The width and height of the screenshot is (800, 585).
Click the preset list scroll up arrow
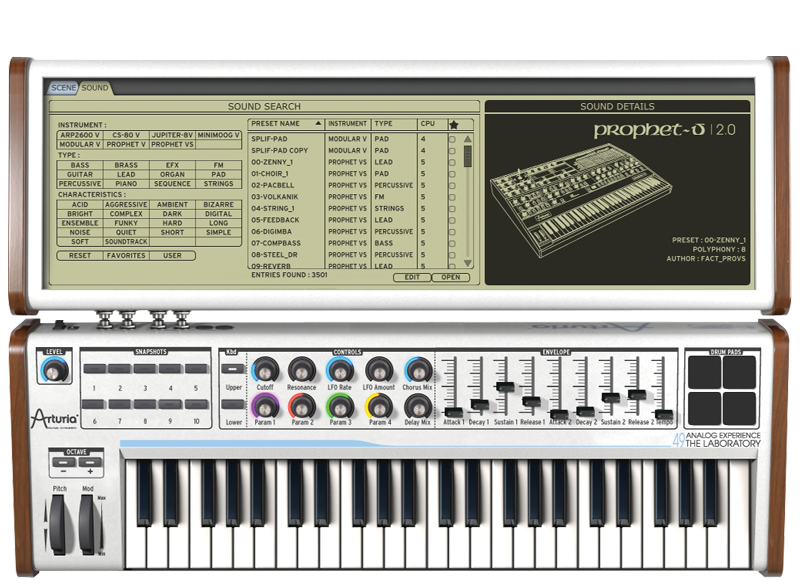(x=467, y=139)
